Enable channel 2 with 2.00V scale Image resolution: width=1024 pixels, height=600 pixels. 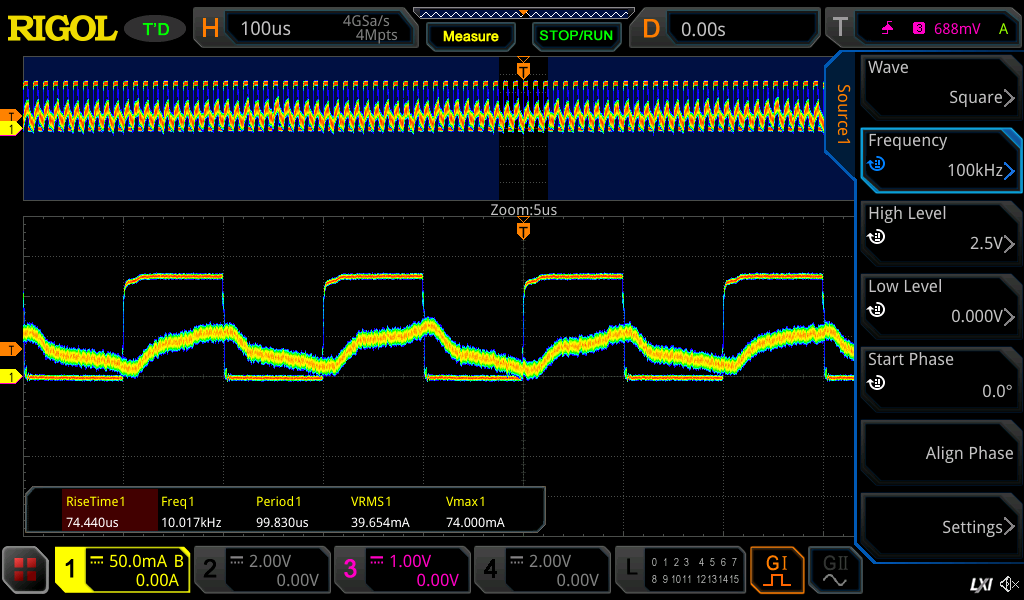click(x=261, y=570)
